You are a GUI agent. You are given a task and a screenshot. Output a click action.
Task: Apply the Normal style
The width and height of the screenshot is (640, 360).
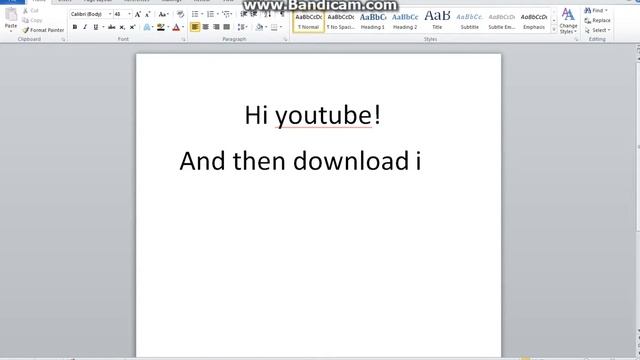click(x=309, y=22)
